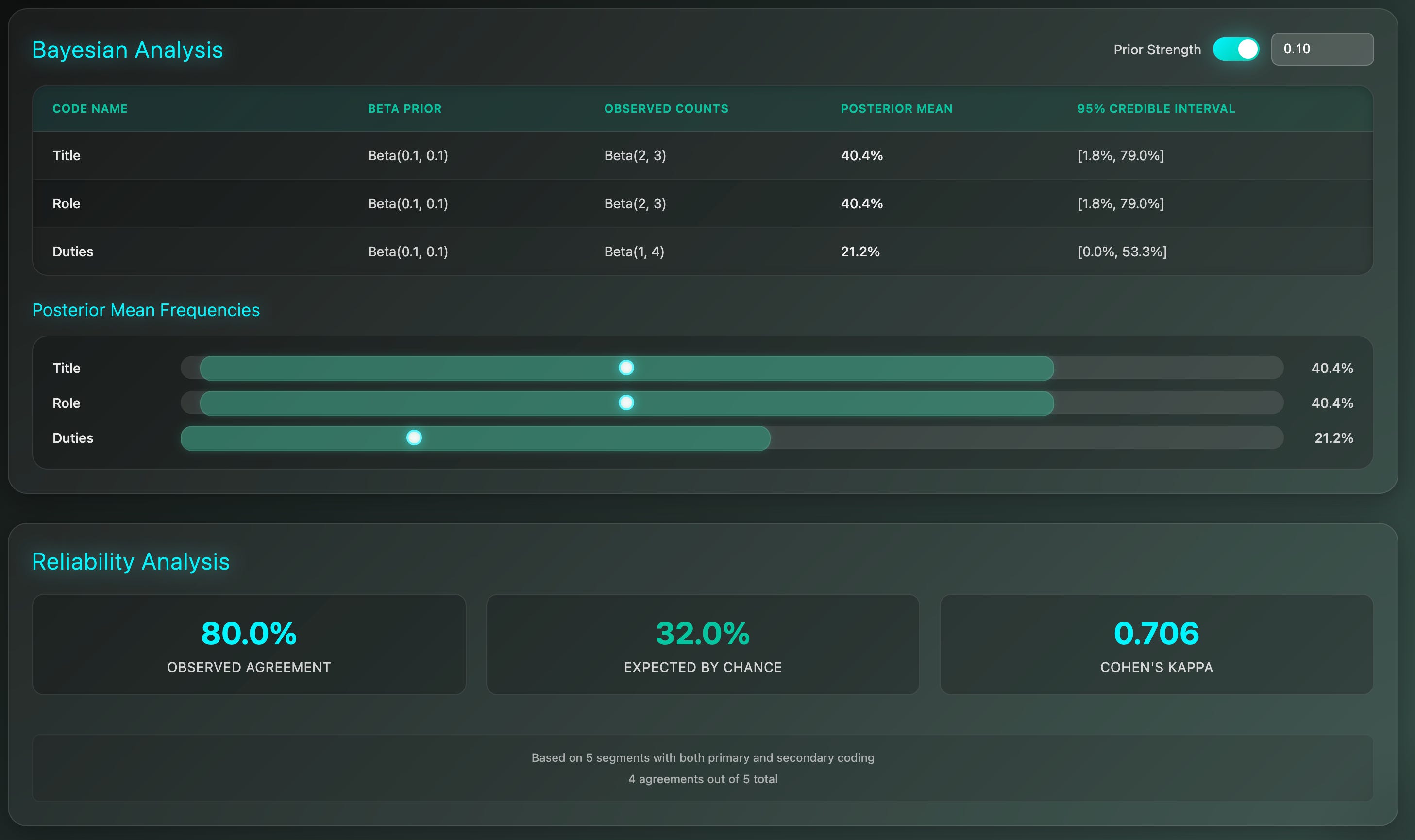Select the Title row in table
1415x840 pixels.
point(67,156)
